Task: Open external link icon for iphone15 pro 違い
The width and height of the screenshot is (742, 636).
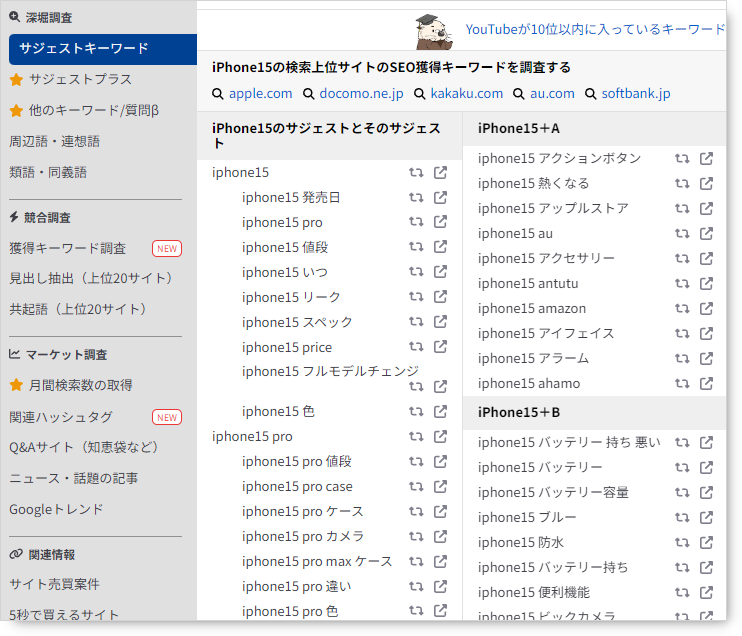Action: coord(440,586)
